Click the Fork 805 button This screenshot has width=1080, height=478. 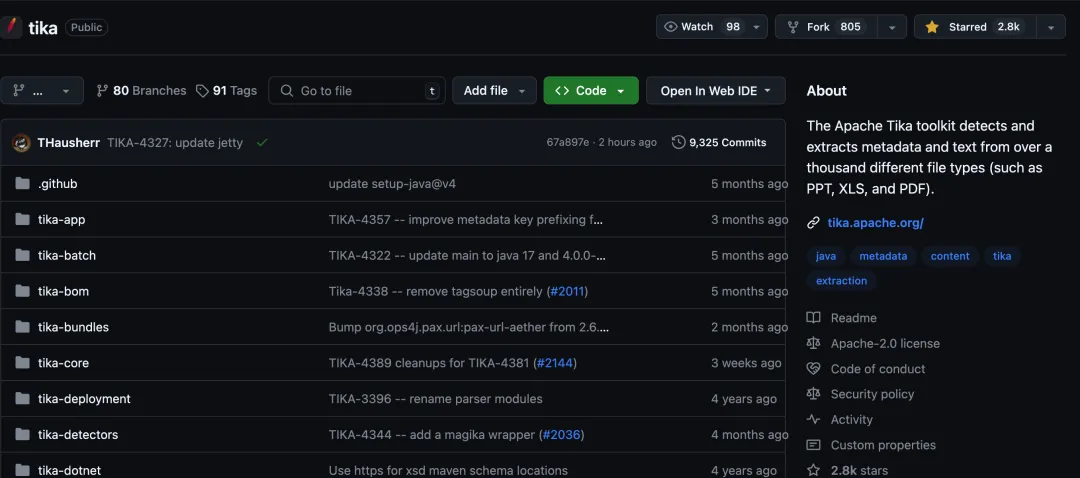click(x=827, y=27)
